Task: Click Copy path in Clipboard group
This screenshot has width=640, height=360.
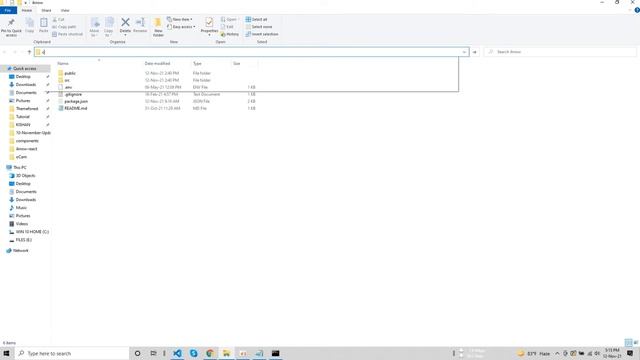Action: pyautogui.click(x=64, y=27)
